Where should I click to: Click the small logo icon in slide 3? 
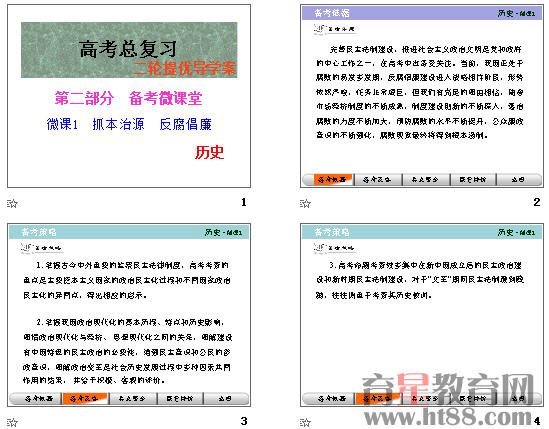click(26, 248)
